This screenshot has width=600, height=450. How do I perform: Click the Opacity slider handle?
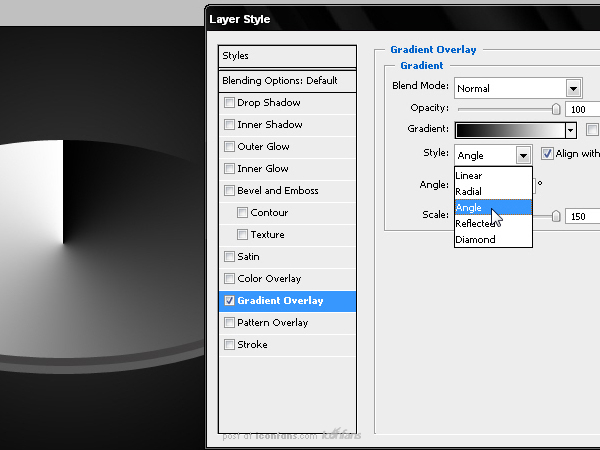coord(556,109)
